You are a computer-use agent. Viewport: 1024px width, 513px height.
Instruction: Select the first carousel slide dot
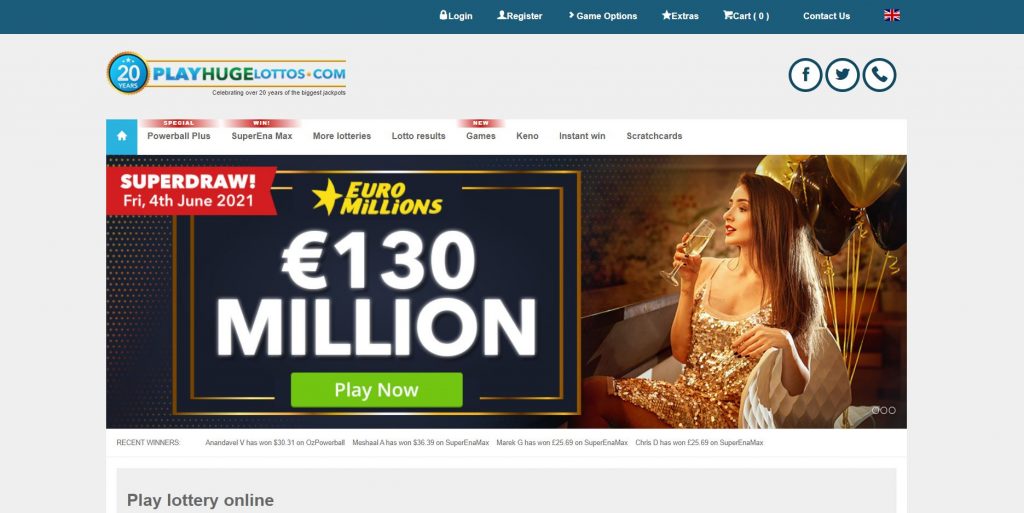coord(876,411)
